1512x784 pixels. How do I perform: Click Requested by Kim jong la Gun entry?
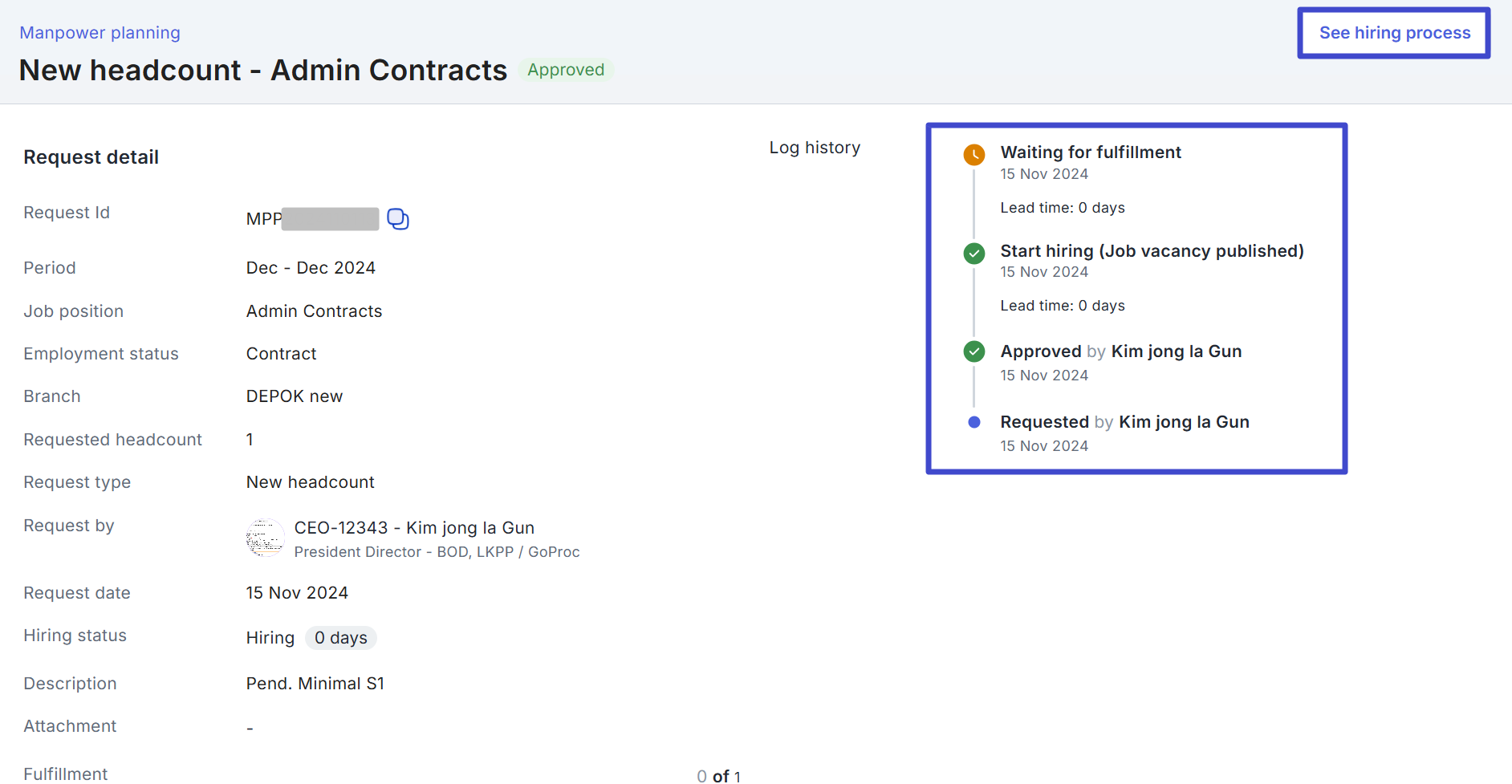pyautogui.click(x=1124, y=422)
